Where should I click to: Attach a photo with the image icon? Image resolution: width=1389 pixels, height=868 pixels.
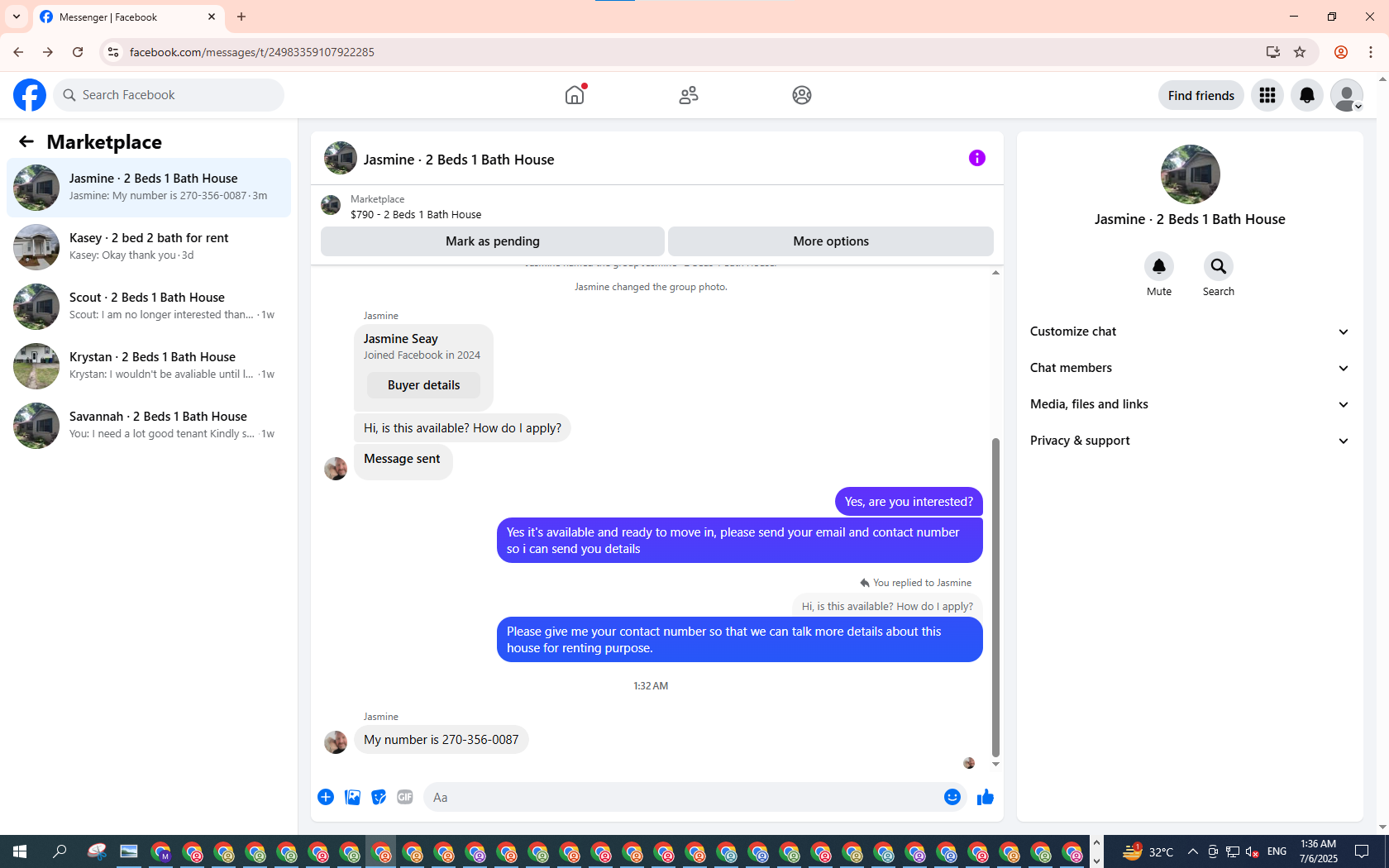352,797
